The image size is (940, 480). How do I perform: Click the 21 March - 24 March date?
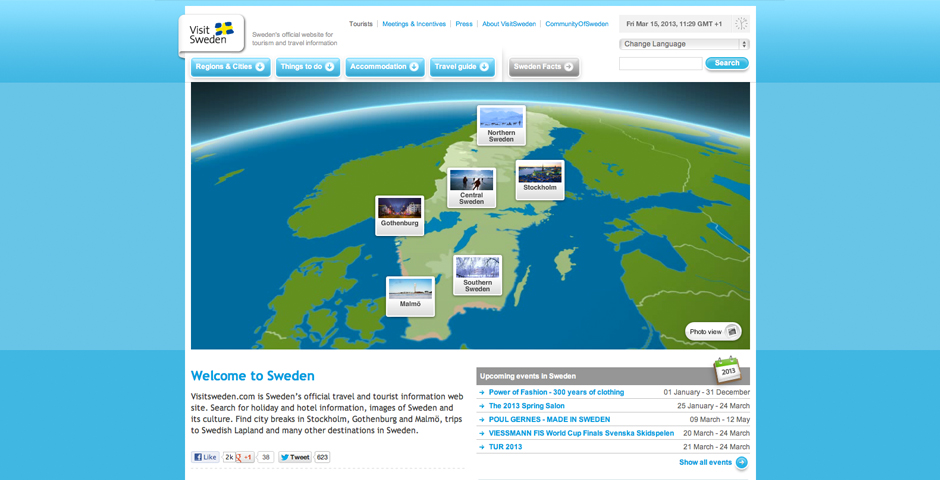point(716,447)
